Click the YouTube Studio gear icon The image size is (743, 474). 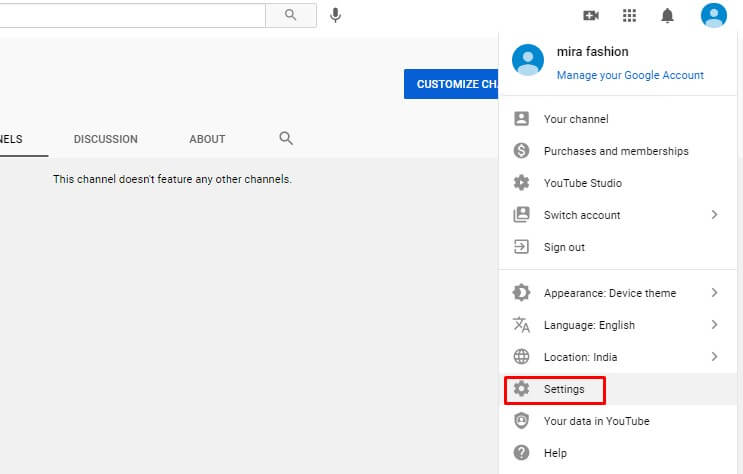521,182
